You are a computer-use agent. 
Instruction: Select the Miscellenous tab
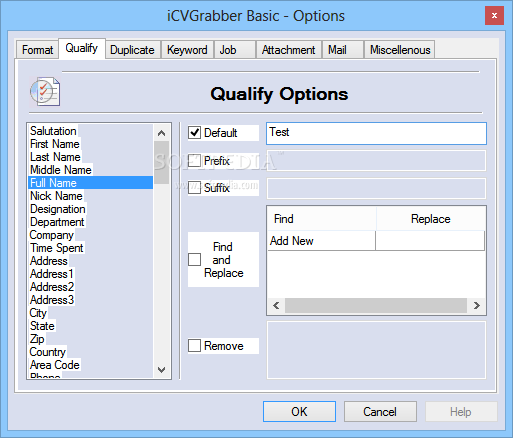[x=400, y=50]
